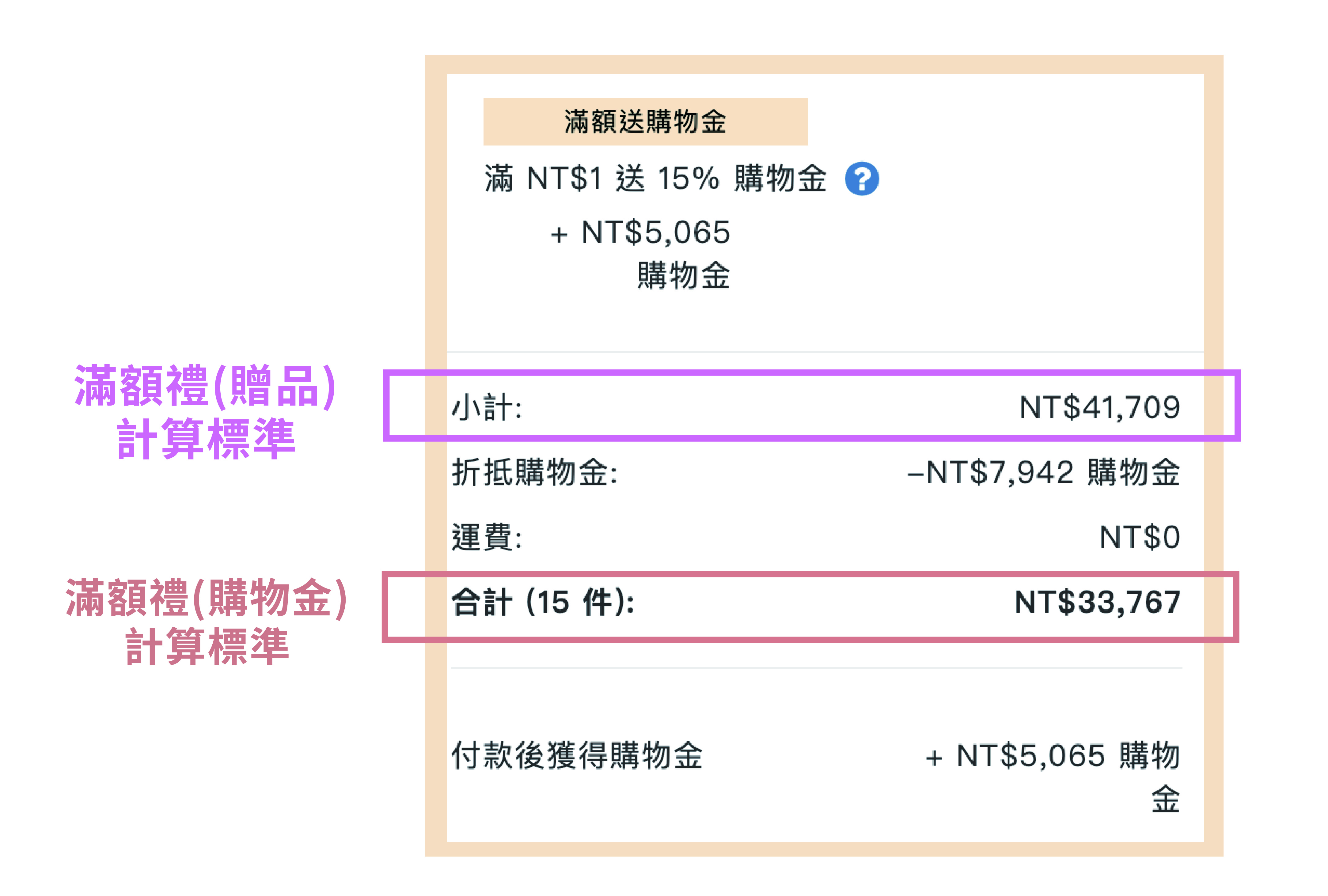Click the blue question mark help icon
The image size is (1328, 896).
(861, 179)
